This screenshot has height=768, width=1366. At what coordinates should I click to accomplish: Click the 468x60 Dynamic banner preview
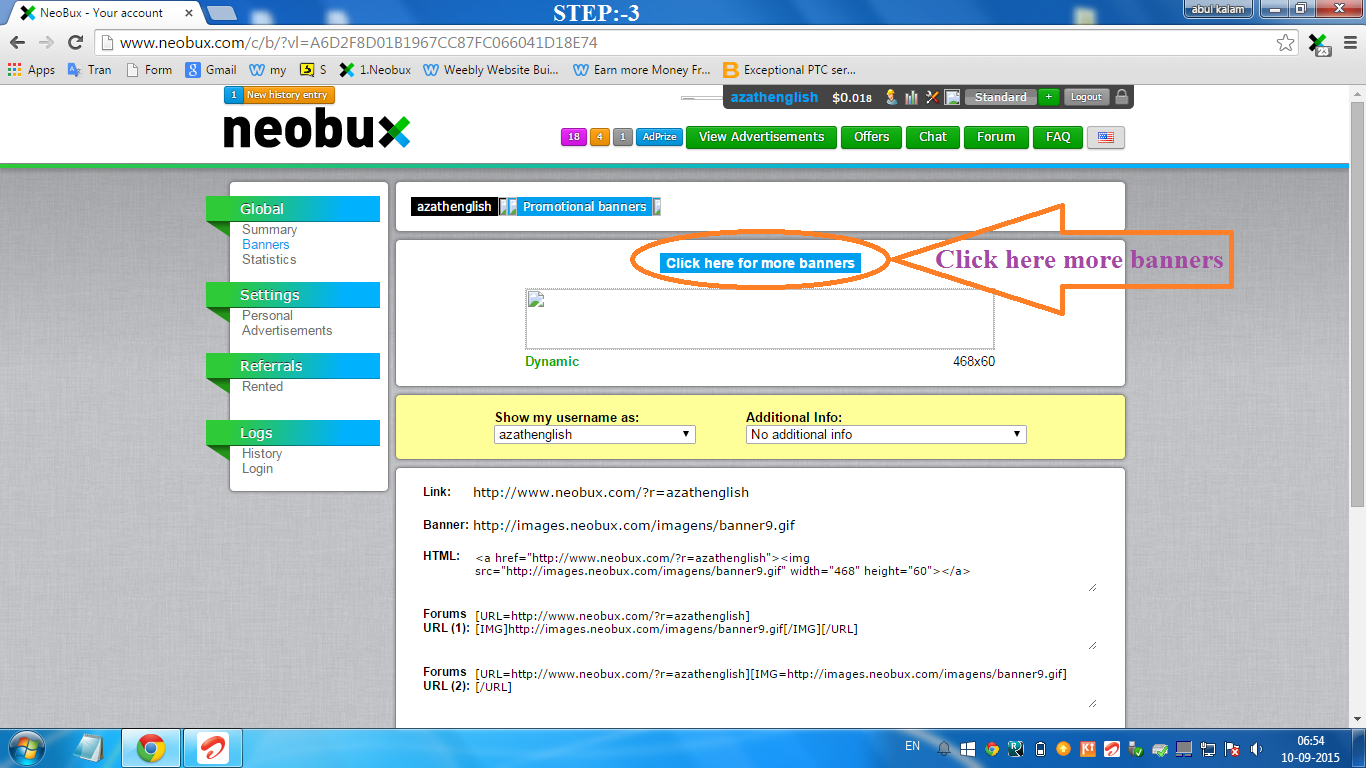pyautogui.click(x=760, y=319)
